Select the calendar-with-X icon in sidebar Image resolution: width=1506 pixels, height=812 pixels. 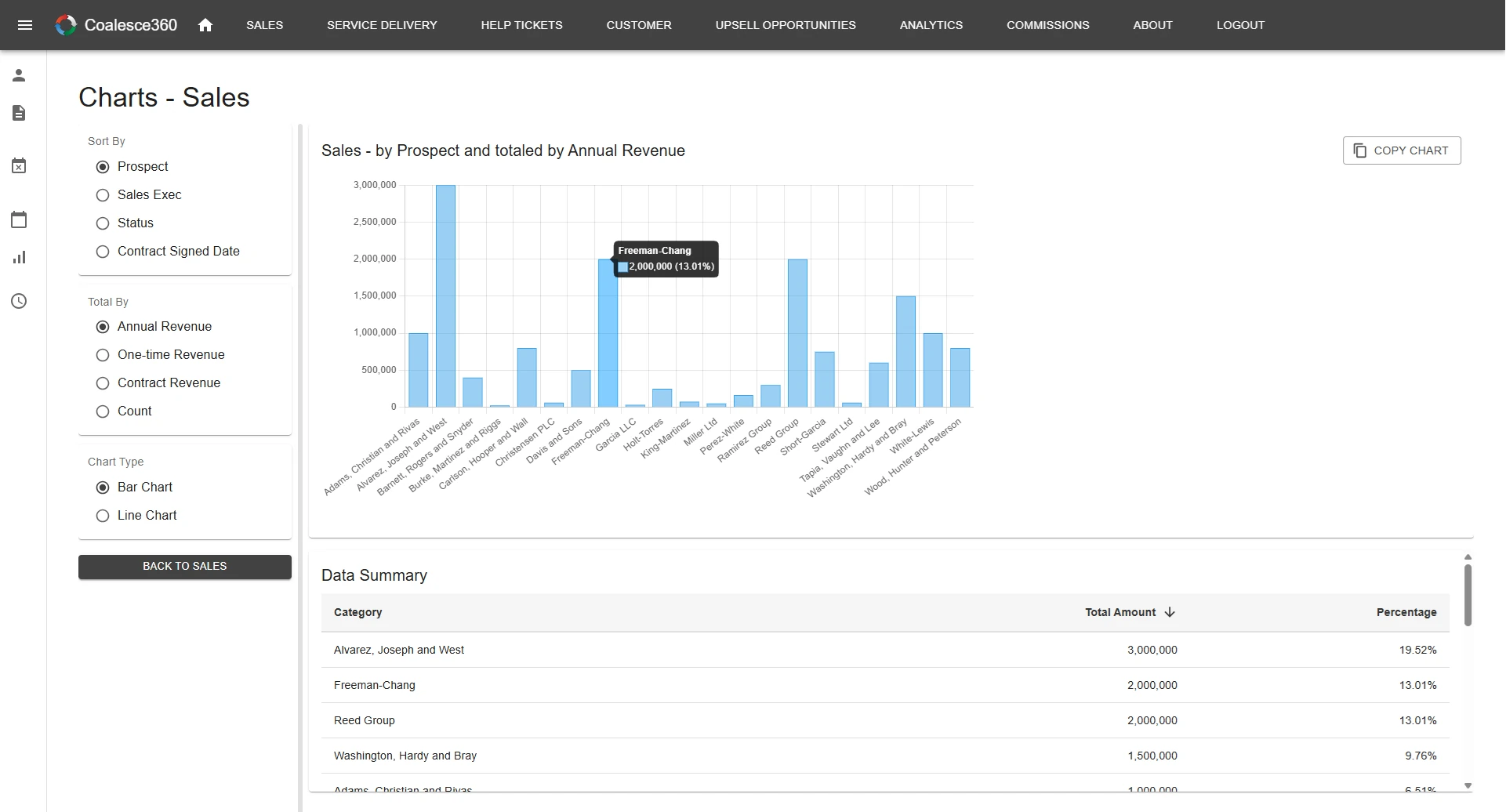tap(19, 165)
